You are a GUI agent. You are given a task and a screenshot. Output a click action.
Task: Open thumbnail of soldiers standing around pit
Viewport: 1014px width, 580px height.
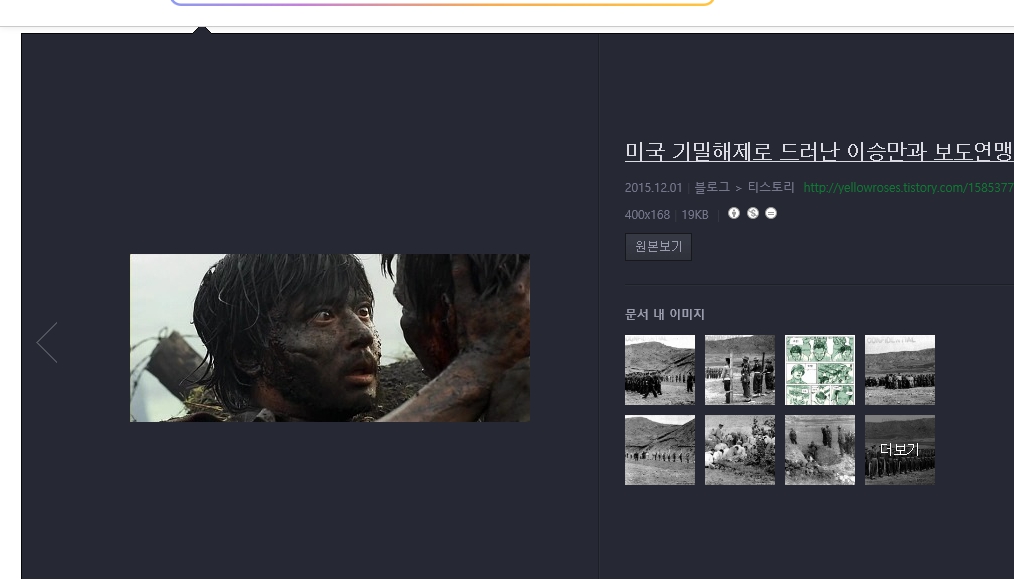click(x=820, y=450)
